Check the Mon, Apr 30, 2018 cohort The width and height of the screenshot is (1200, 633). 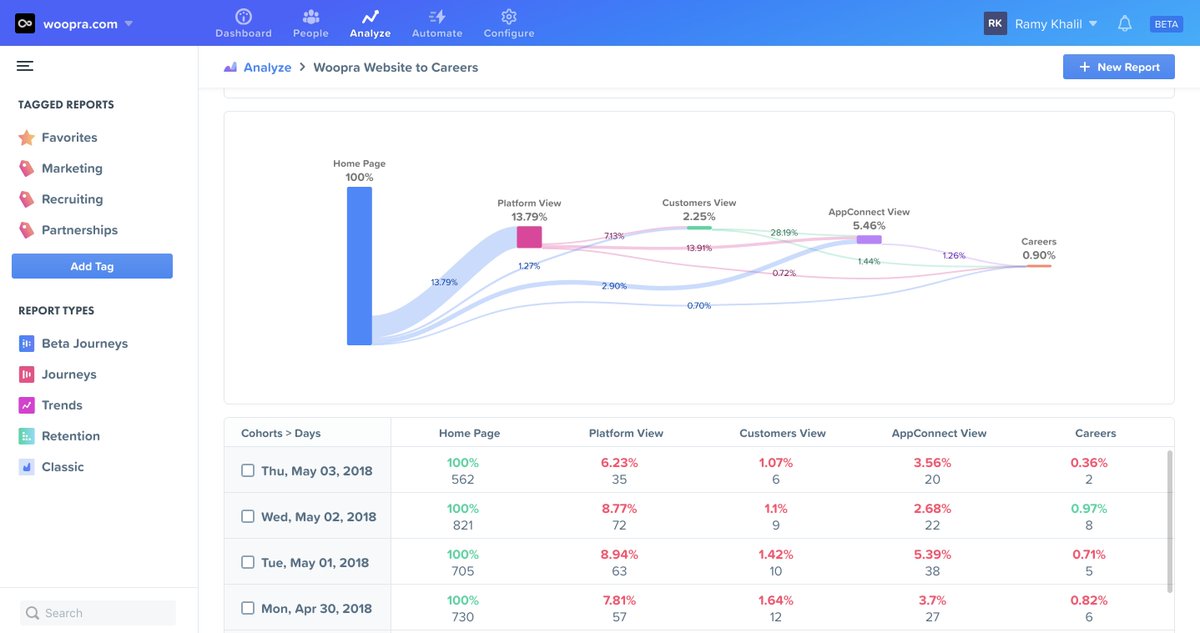coord(248,608)
